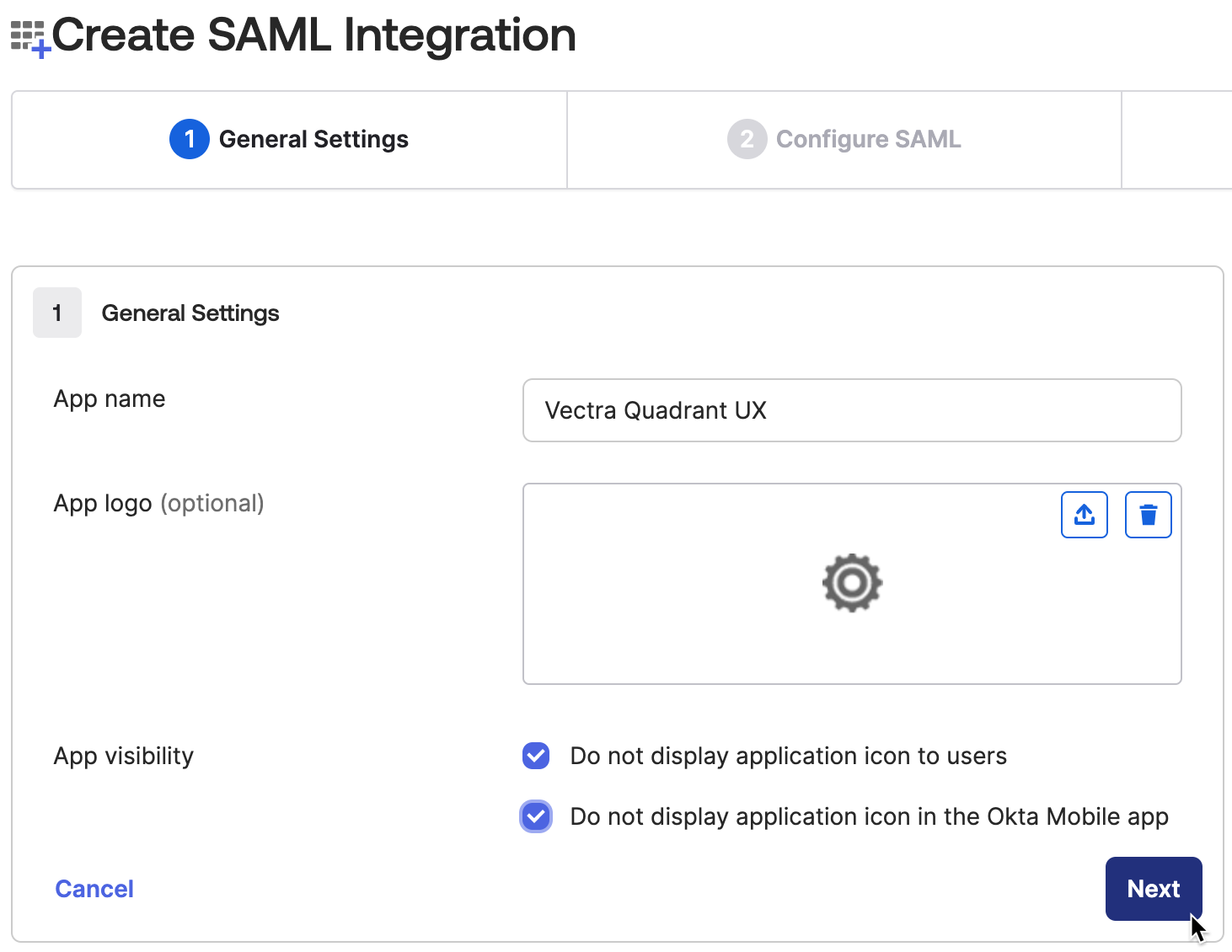Viewport: 1232px width, 952px height.
Task: Click the third wizard step area after Configure SAML
Action: point(1177,140)
